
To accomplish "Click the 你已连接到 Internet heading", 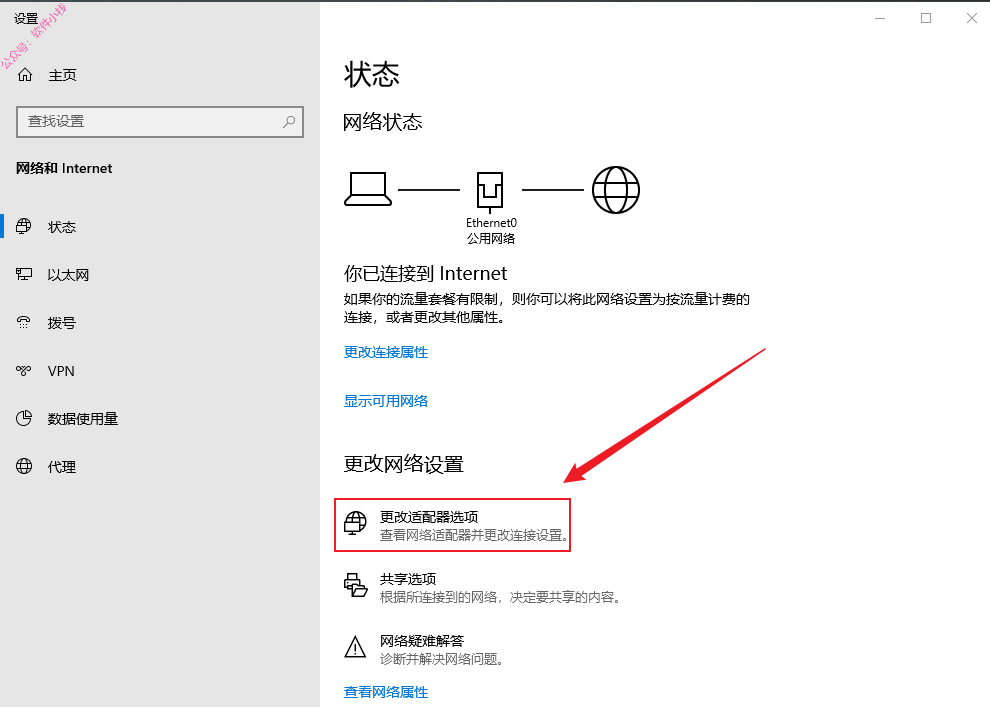I will (425, 273).
